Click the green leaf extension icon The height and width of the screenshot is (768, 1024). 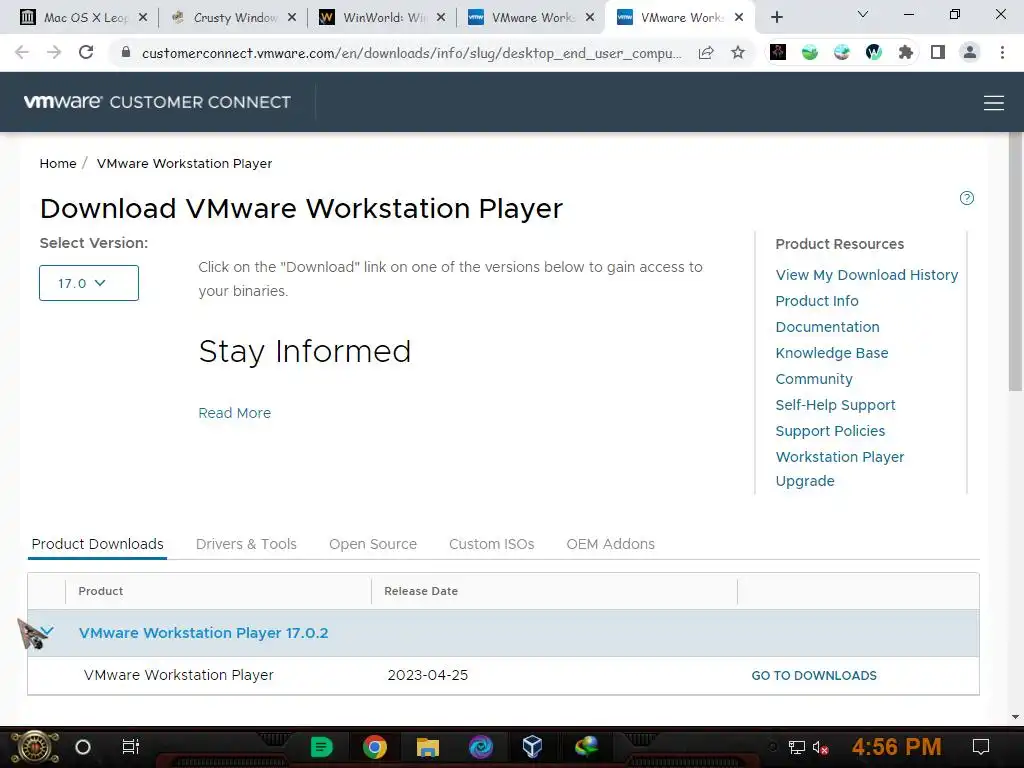(x=810, y=52)
